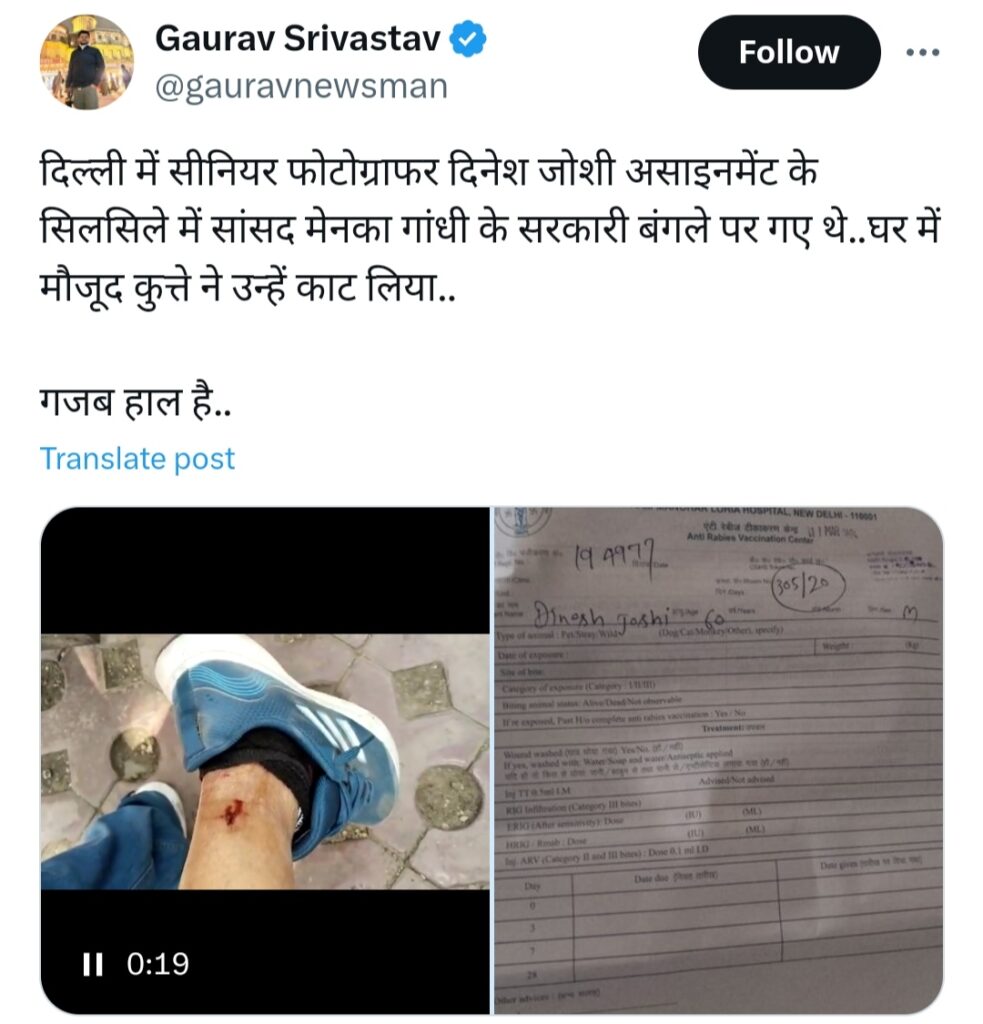Screen dimensions: 983x1024
Task: Open the three-dot more options menu
Action: (x=922, y=52)
